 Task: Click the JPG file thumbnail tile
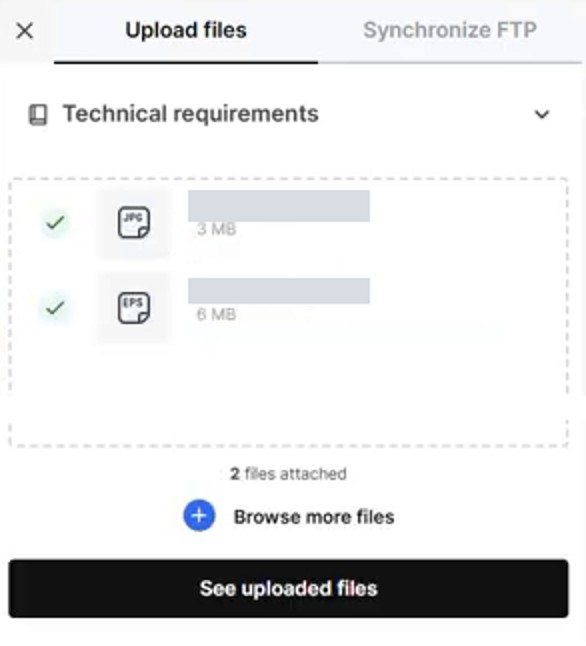point(134,223)
